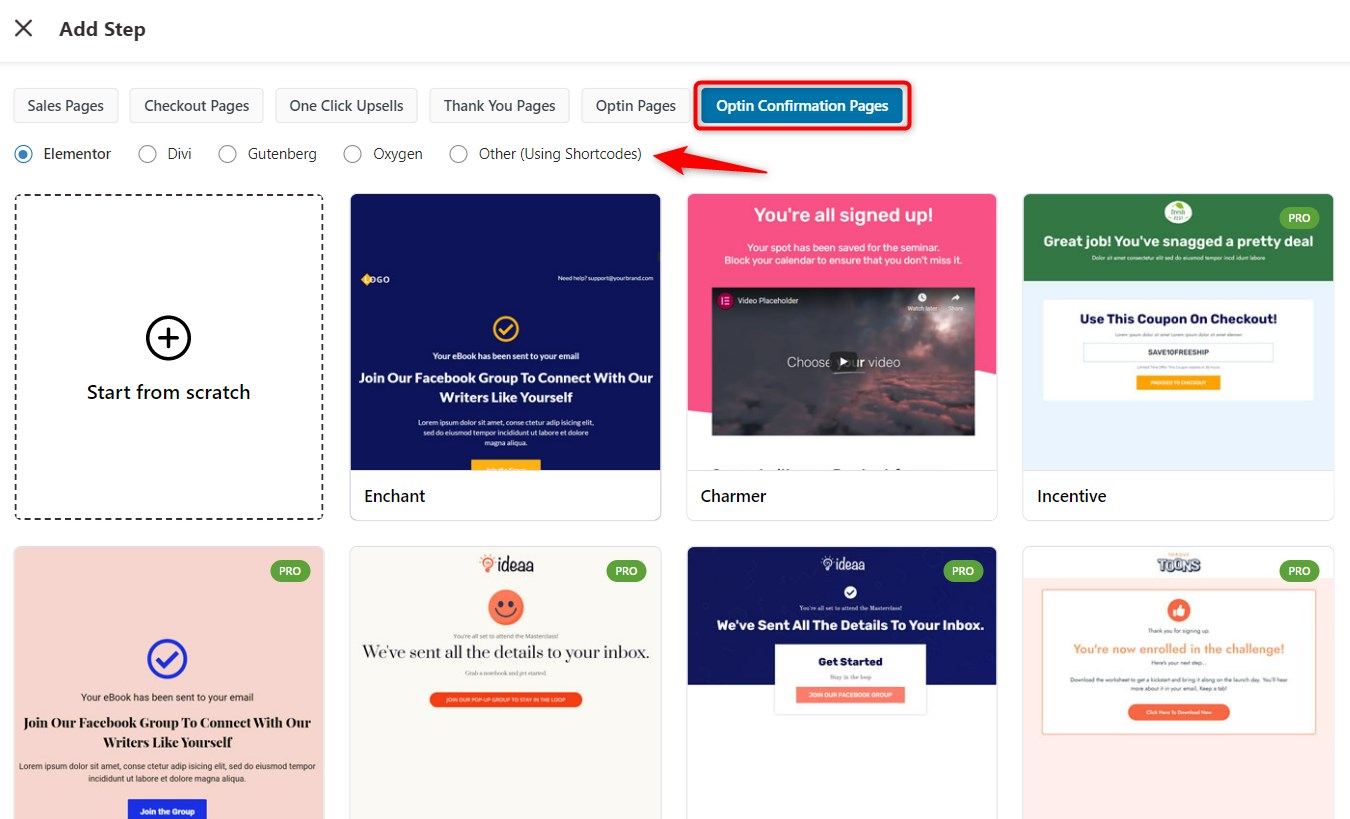
Task: Open the Sales Pages tab
Action: [65, 105]
